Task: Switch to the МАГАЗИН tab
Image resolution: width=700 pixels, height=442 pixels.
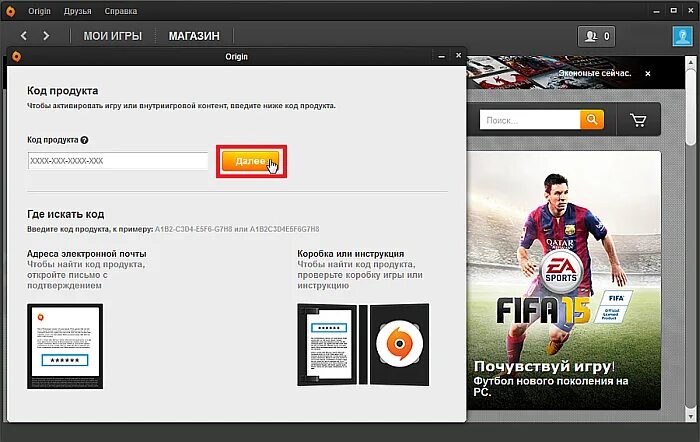Action: tap(194, 36)
